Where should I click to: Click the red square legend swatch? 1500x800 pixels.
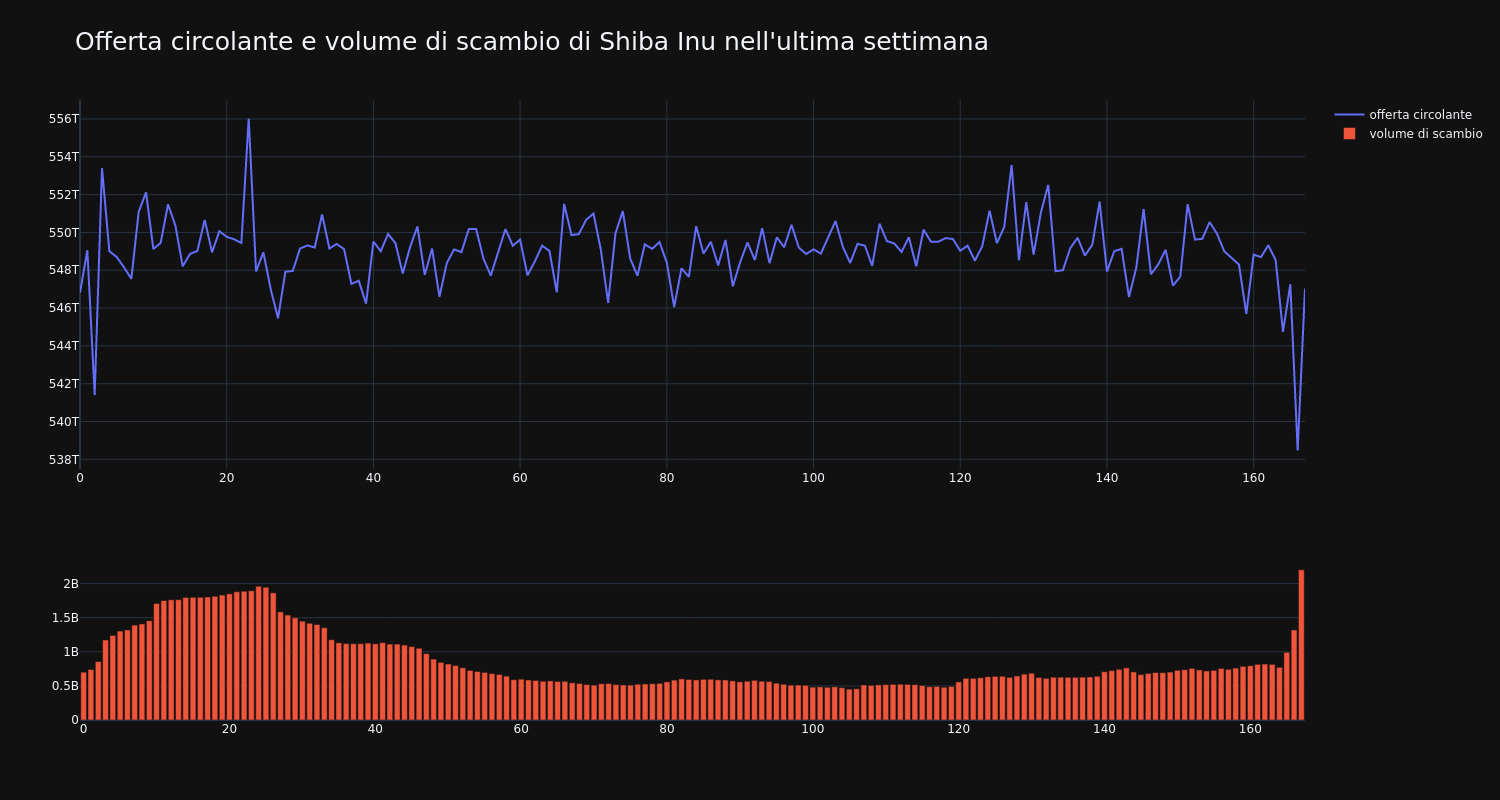pyautogui.click(x=1349, y=134)
